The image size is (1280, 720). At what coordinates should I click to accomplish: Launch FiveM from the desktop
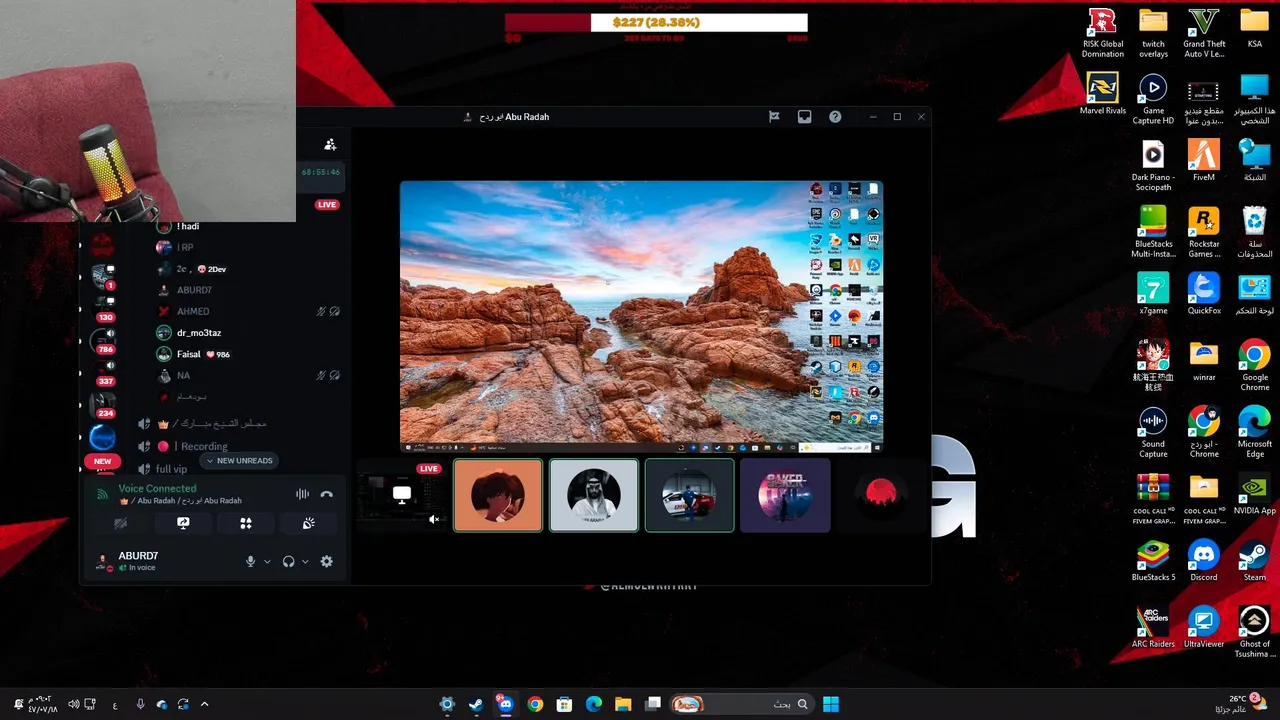1204,160
